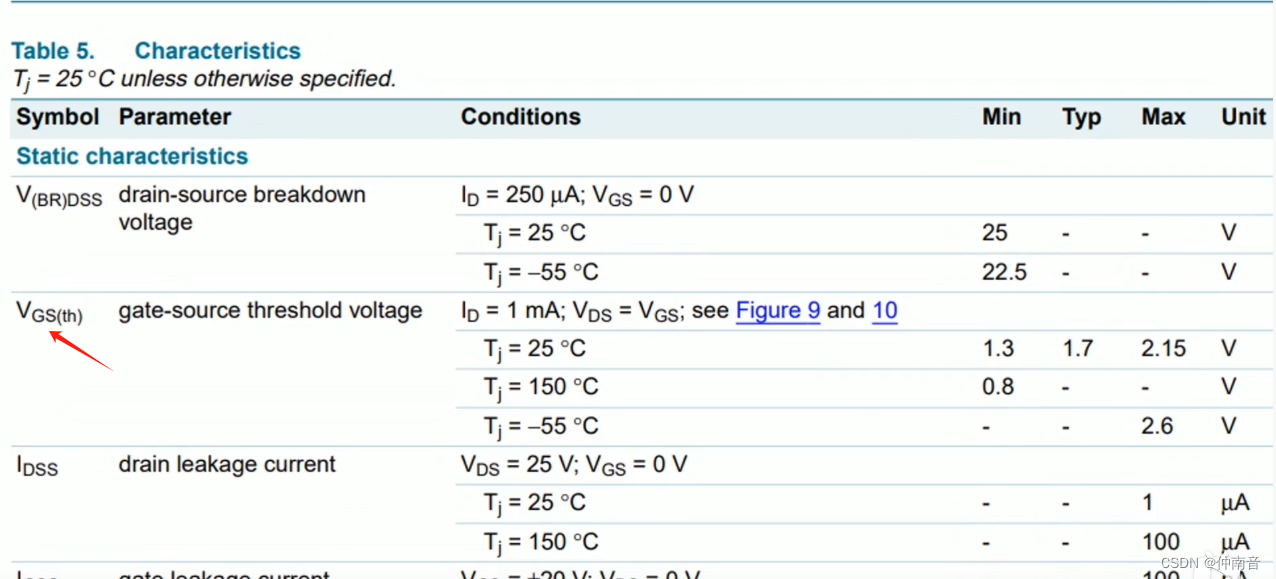1276x579 pixels.
Task: Select the 'Min' column header
Action: [1002, 117]
